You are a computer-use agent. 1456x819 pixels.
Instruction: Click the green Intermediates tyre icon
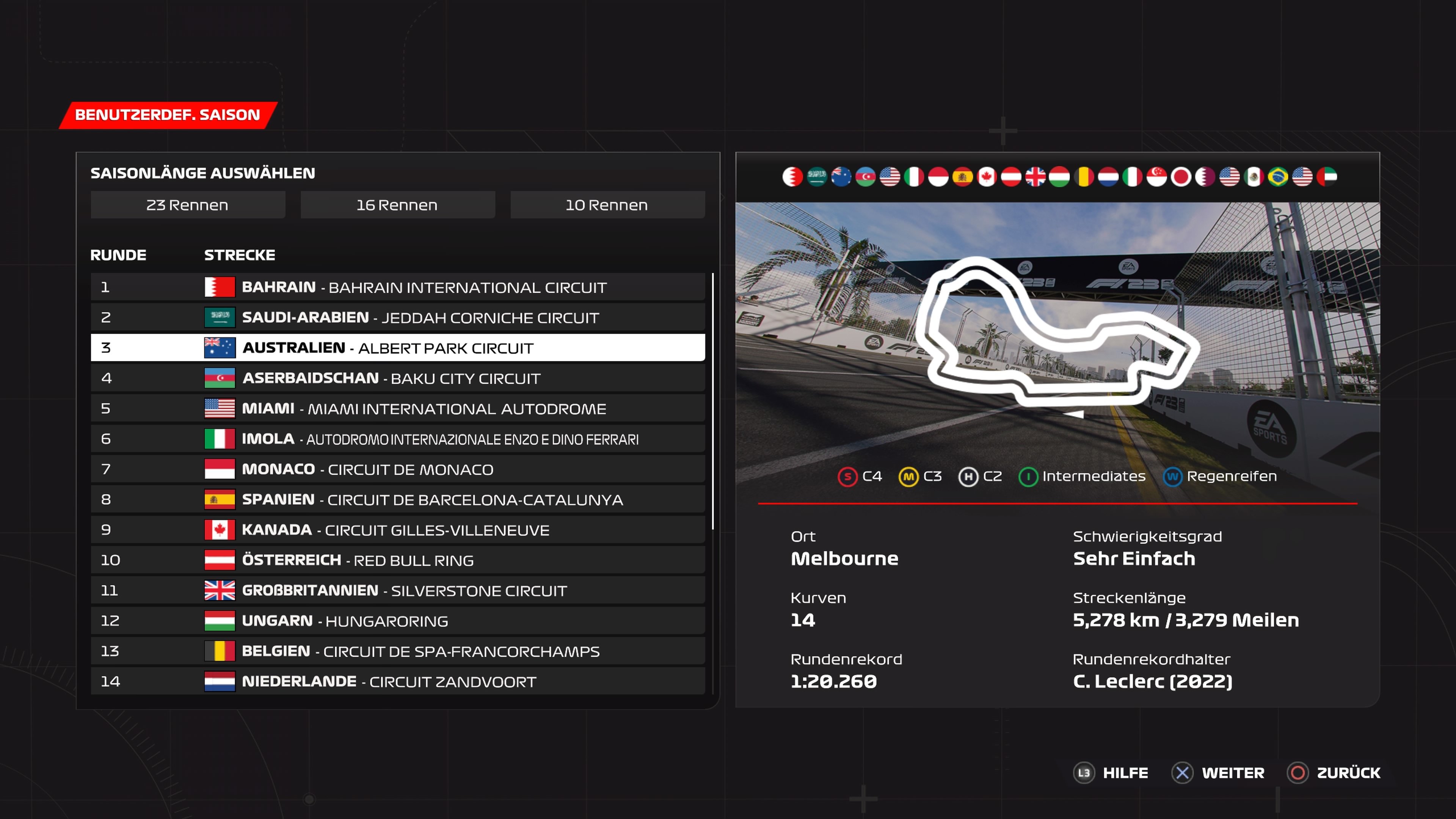click(1028, 477)
